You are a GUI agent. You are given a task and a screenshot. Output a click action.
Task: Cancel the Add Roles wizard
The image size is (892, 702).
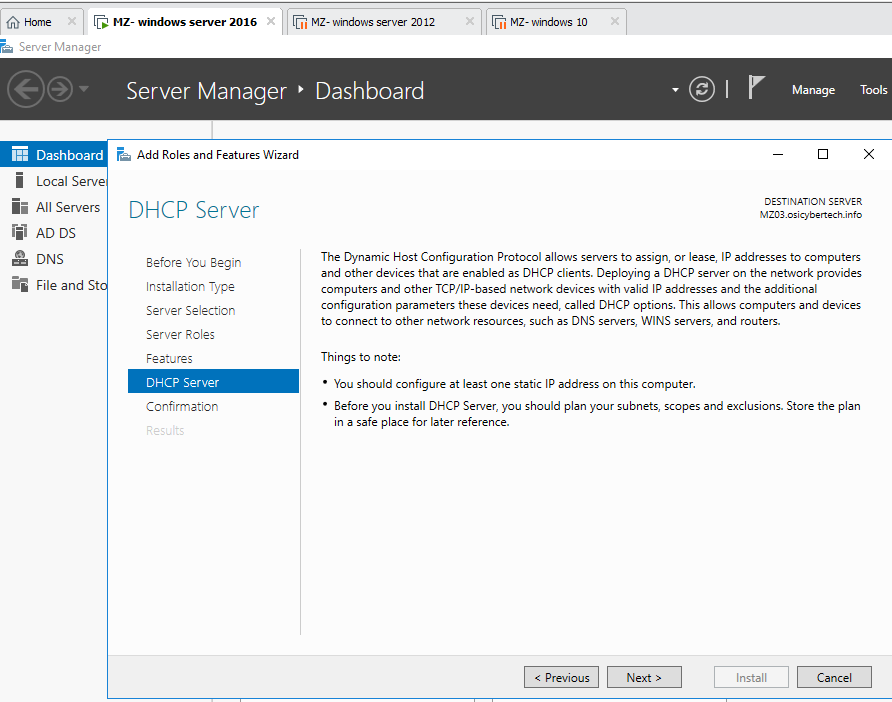point(834,677)
